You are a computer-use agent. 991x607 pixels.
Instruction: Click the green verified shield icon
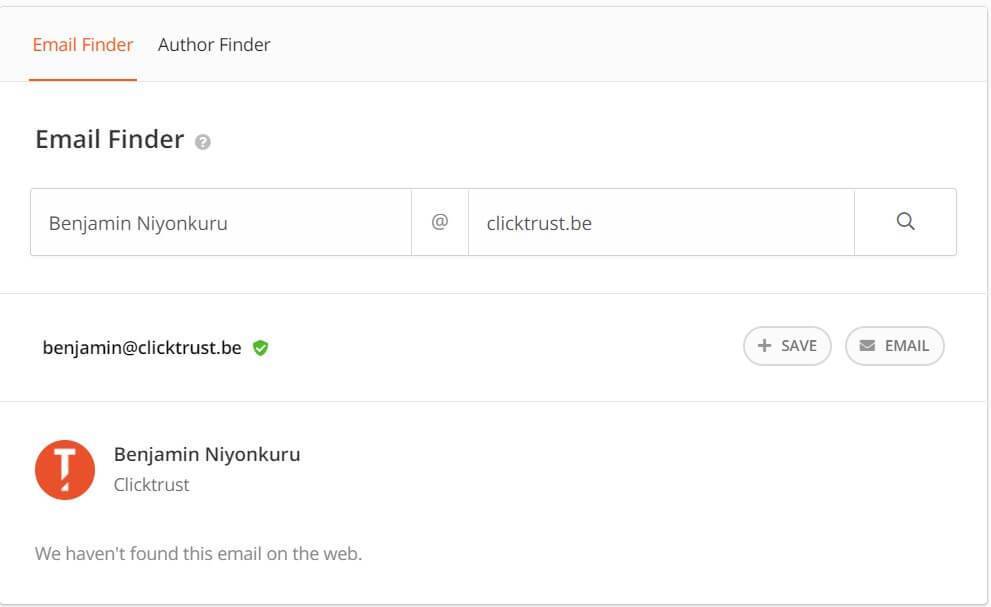coord(260,348)
